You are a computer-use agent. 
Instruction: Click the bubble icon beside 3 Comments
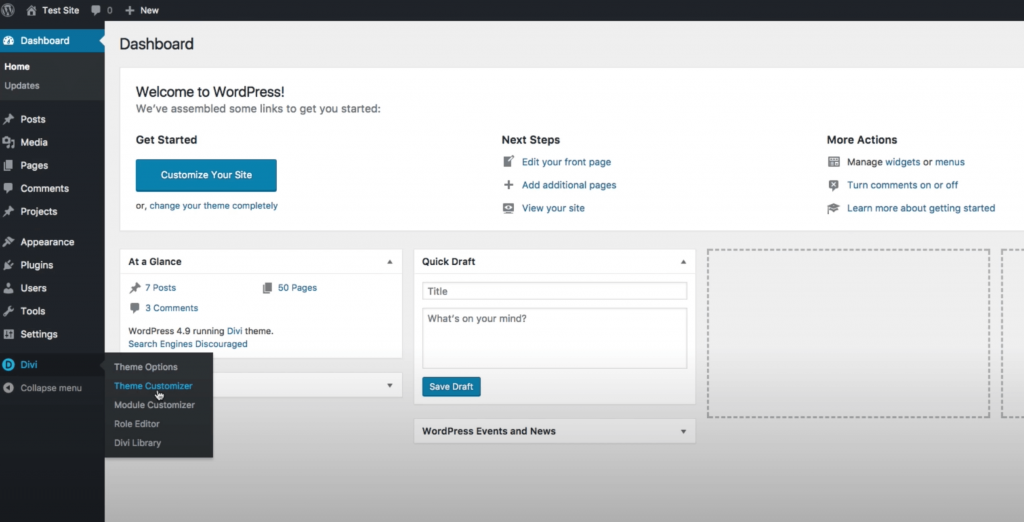pos(135,308)
